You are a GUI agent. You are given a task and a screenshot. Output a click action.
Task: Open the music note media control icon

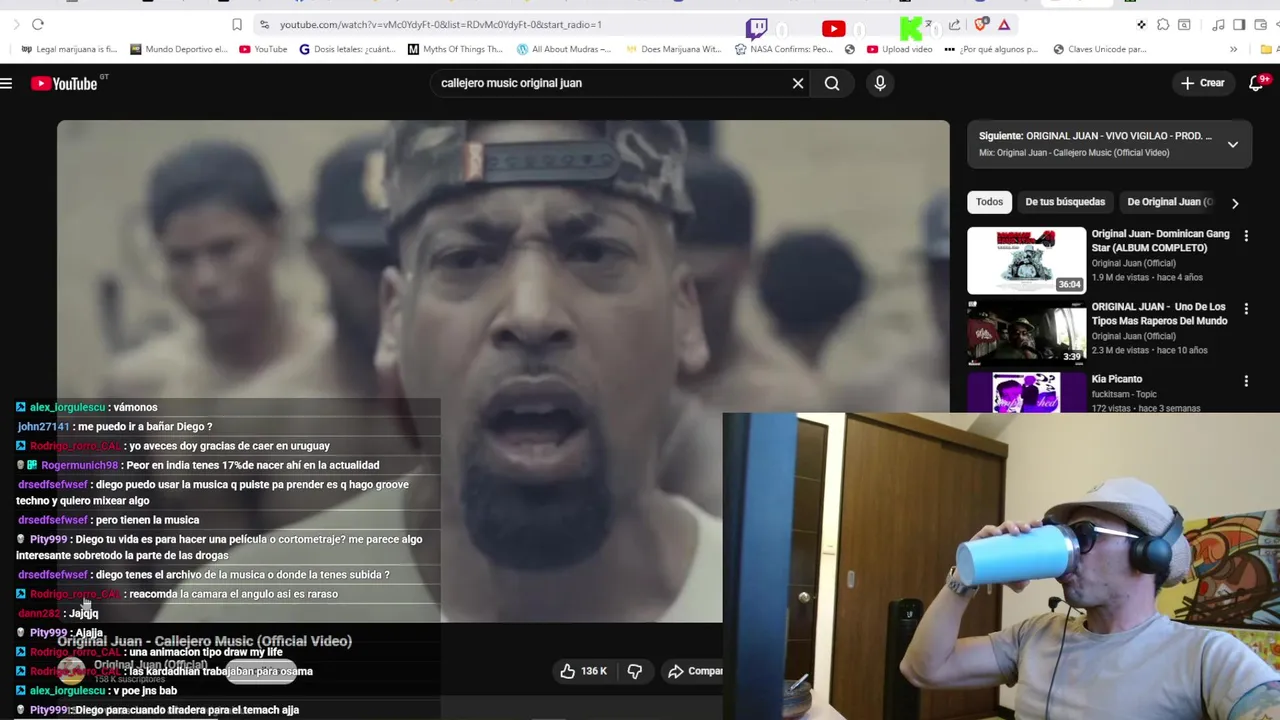coord(1218,24)
